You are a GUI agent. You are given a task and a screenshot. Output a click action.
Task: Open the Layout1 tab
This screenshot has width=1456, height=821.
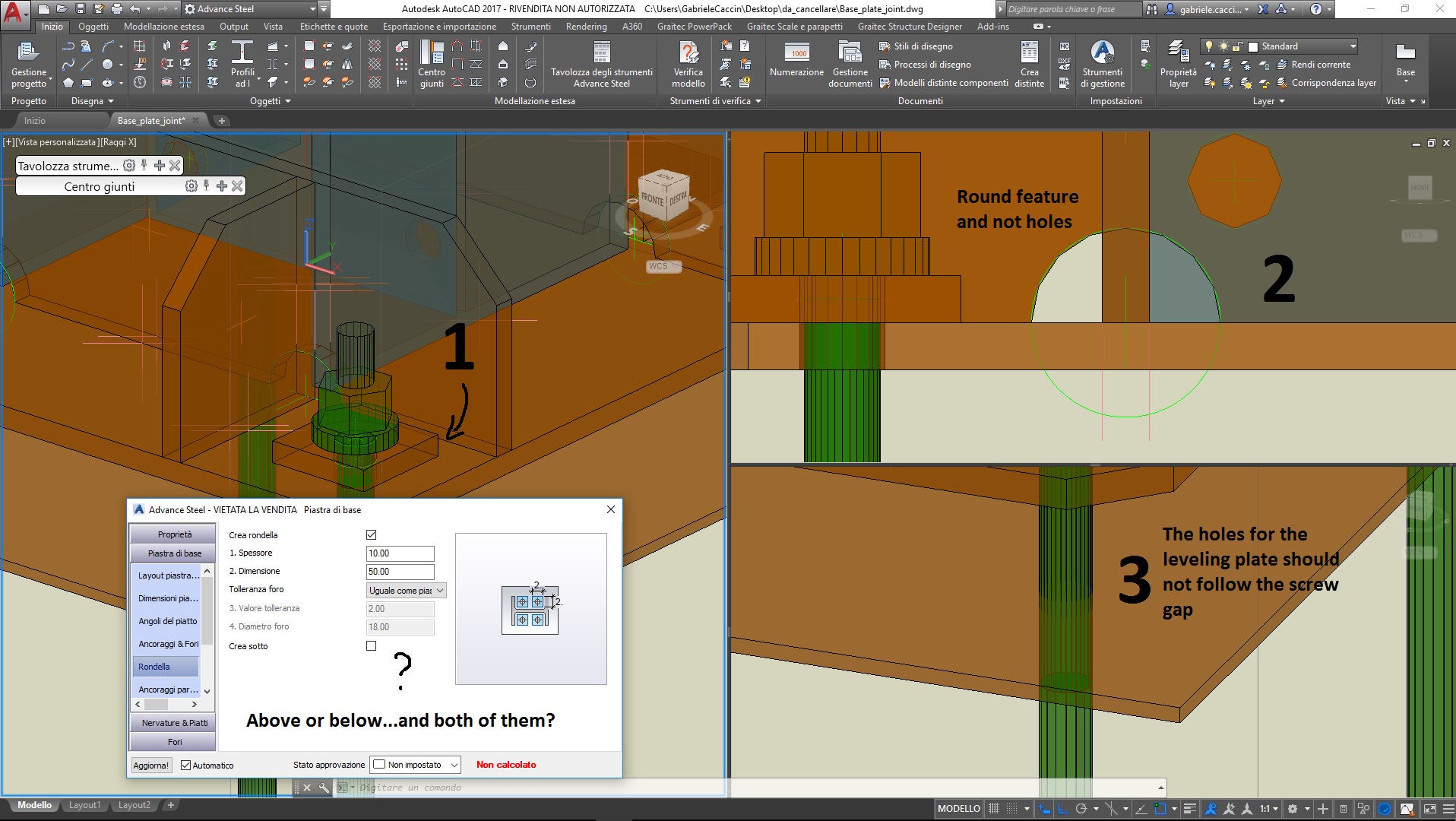(x=85, y=804)
